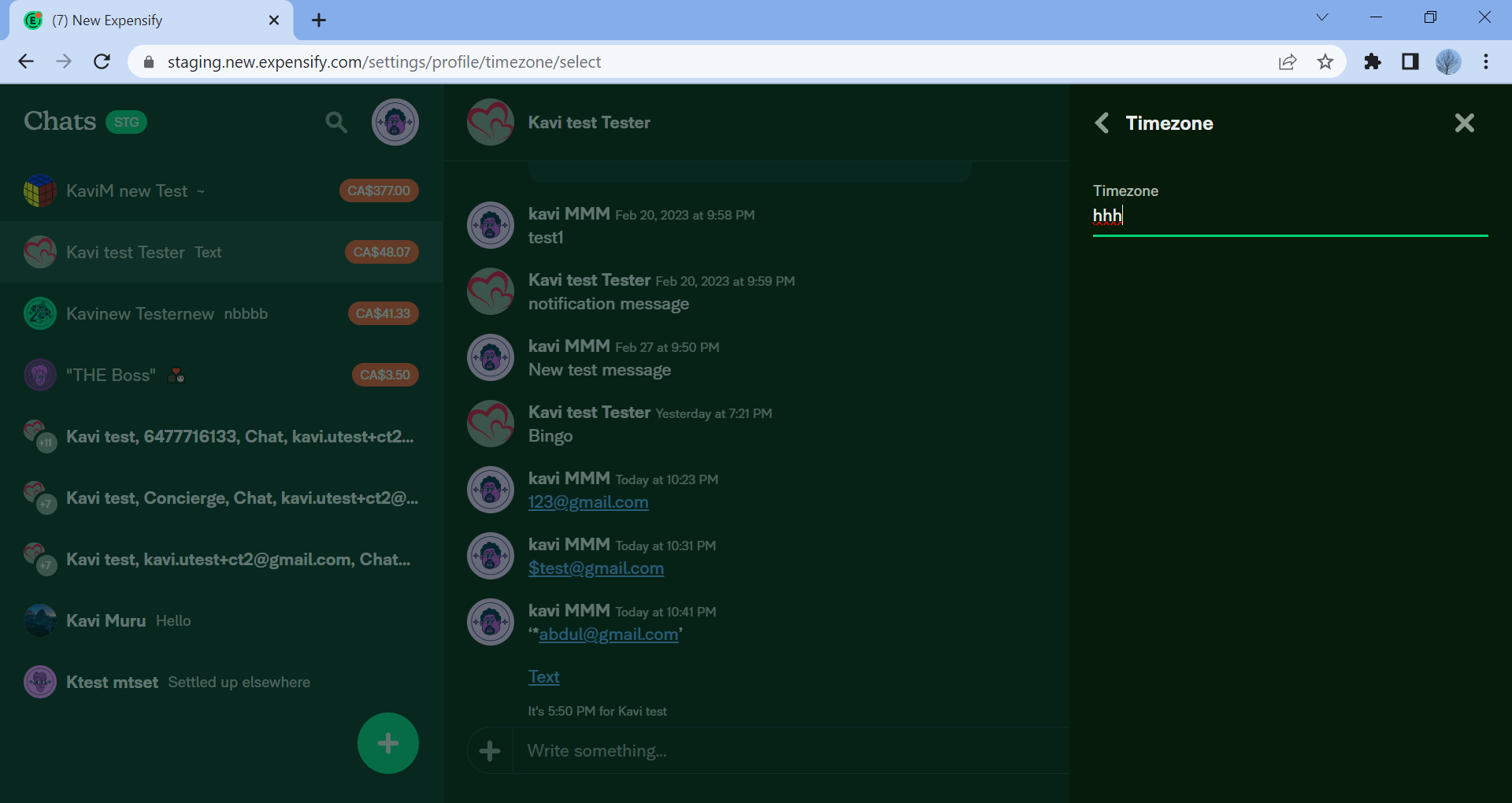Click the $test@gmail.com link
The width and height of the screenshot is (1512, 803).
[x=596, y=568]
